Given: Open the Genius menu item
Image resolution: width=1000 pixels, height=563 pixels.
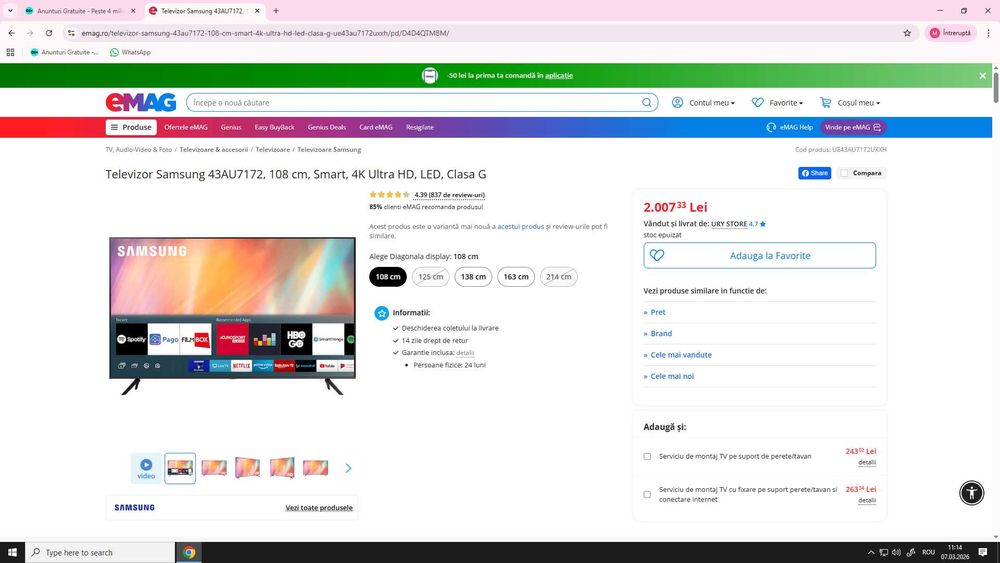Looking at the screenshot, I should 231,128.
